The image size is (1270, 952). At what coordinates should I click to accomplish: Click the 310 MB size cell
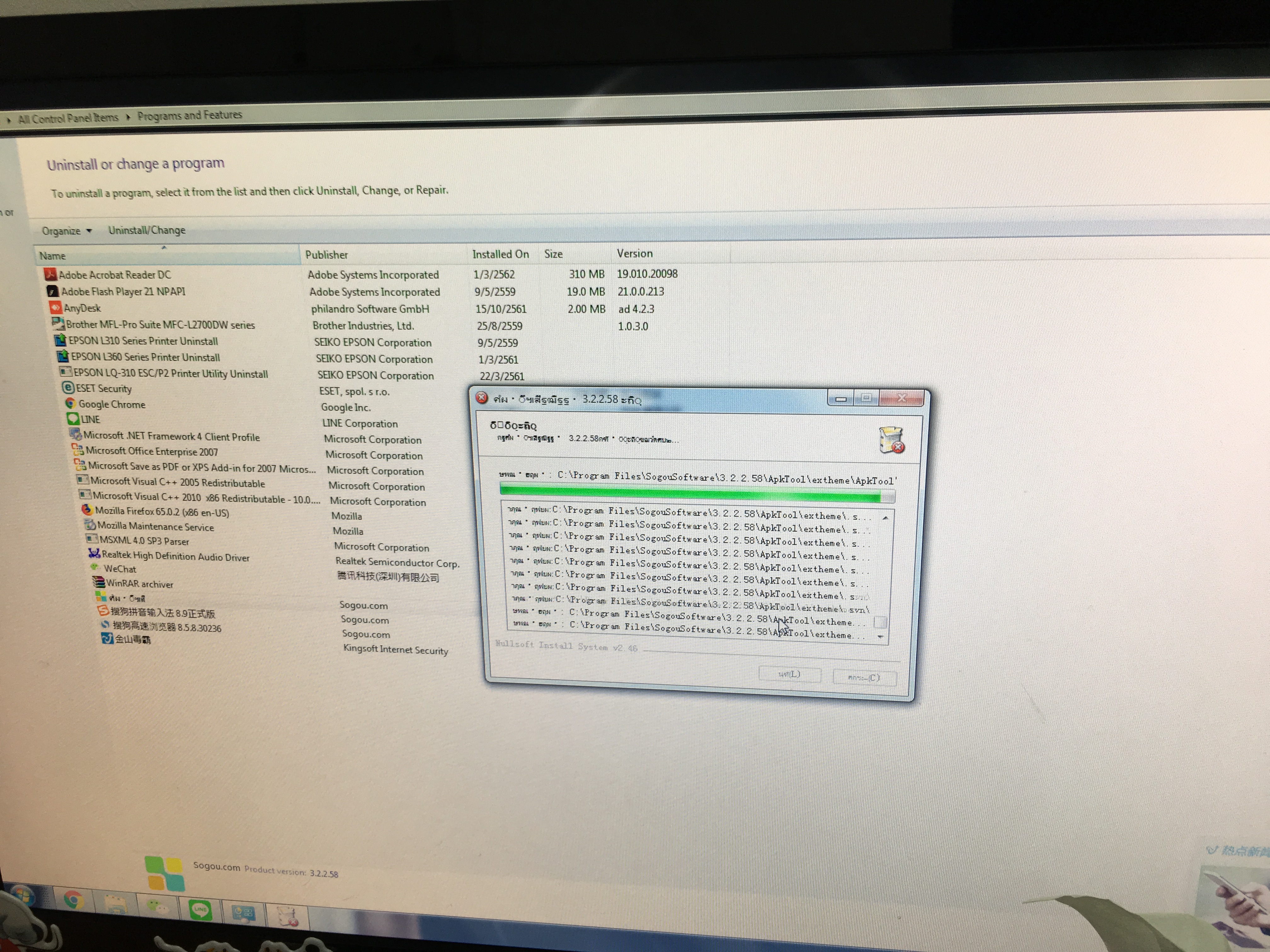587,274
